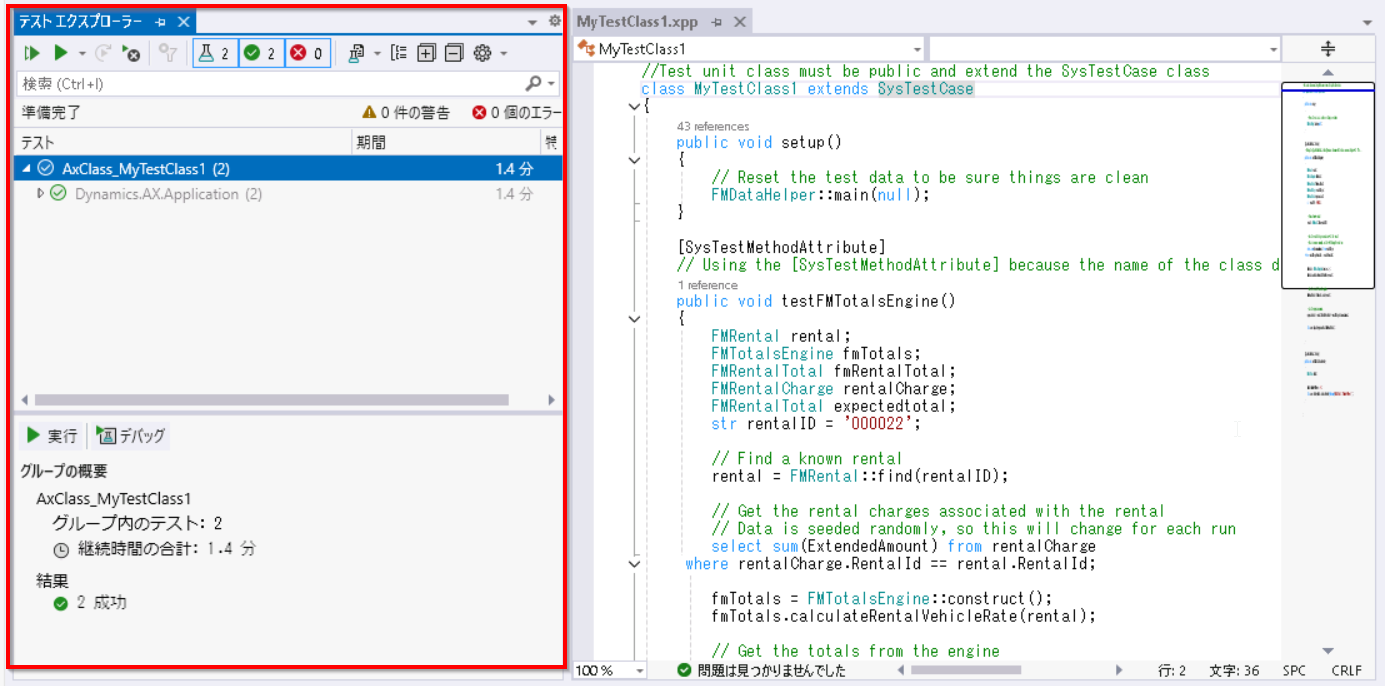
Task: Click the test list horizontal scrollbar
Action: pyautogui.click(x=271, y=400)
